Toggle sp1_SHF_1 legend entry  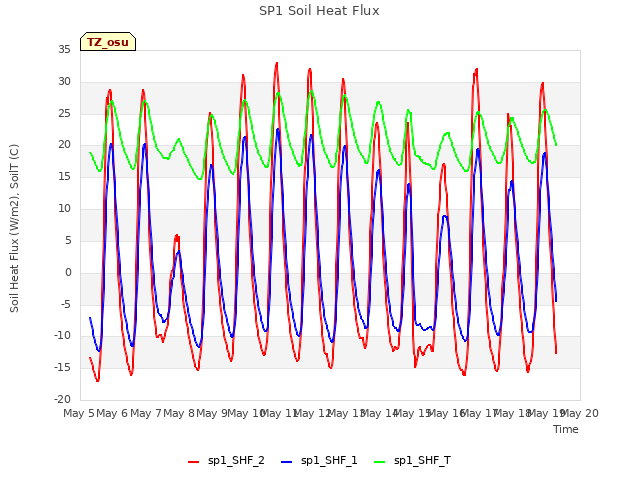pyautogui.click(x=319, y=460)
